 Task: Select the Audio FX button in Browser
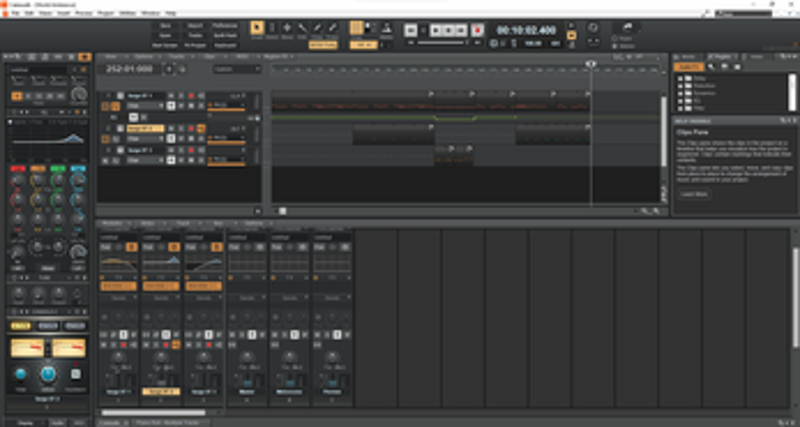(688, 67)
